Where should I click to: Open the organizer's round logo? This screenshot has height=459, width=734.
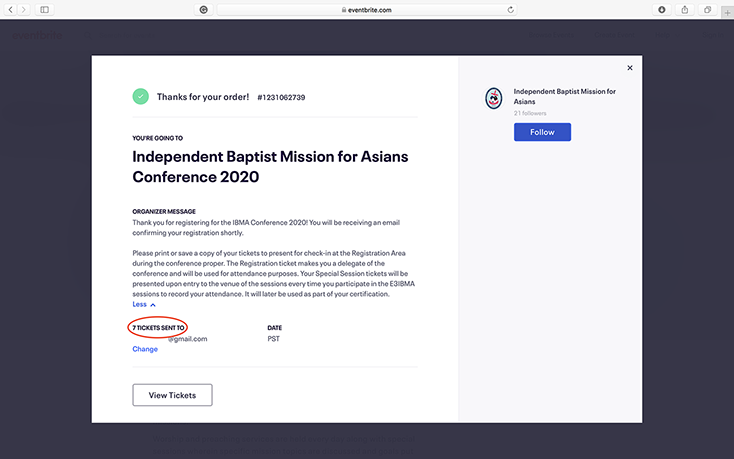click(493, 98)
